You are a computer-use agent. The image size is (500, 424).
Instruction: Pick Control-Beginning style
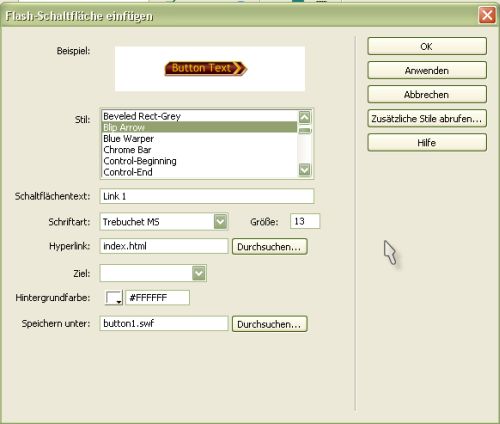(199, 161)
